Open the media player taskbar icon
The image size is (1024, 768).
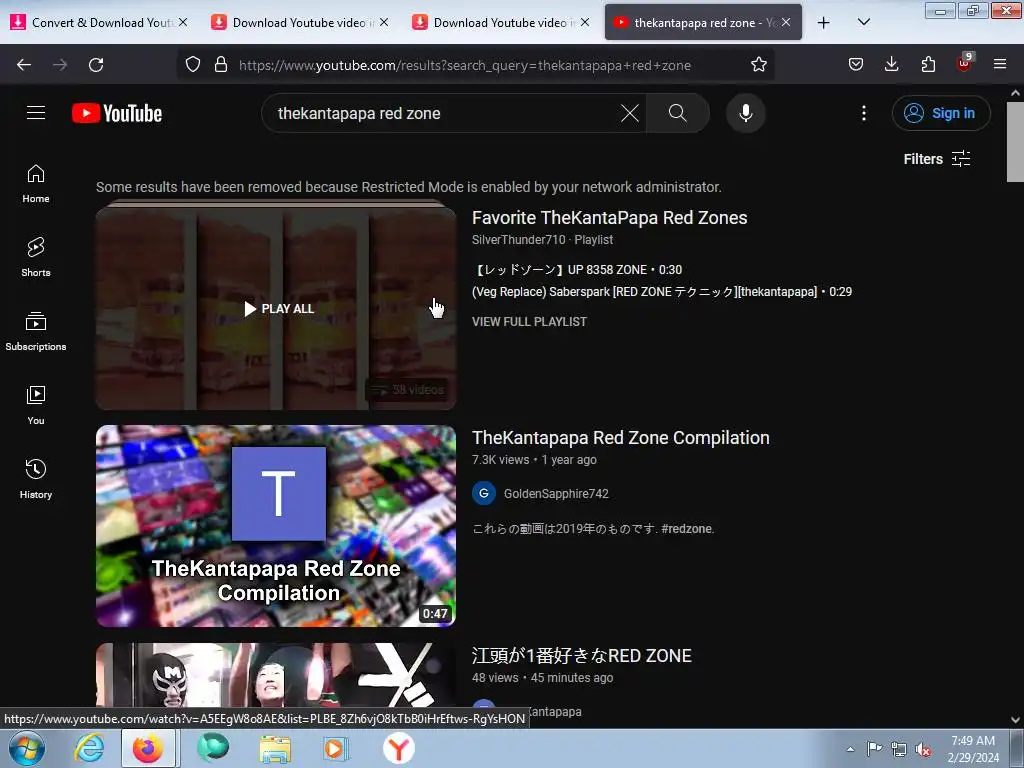tap(336, 748)
